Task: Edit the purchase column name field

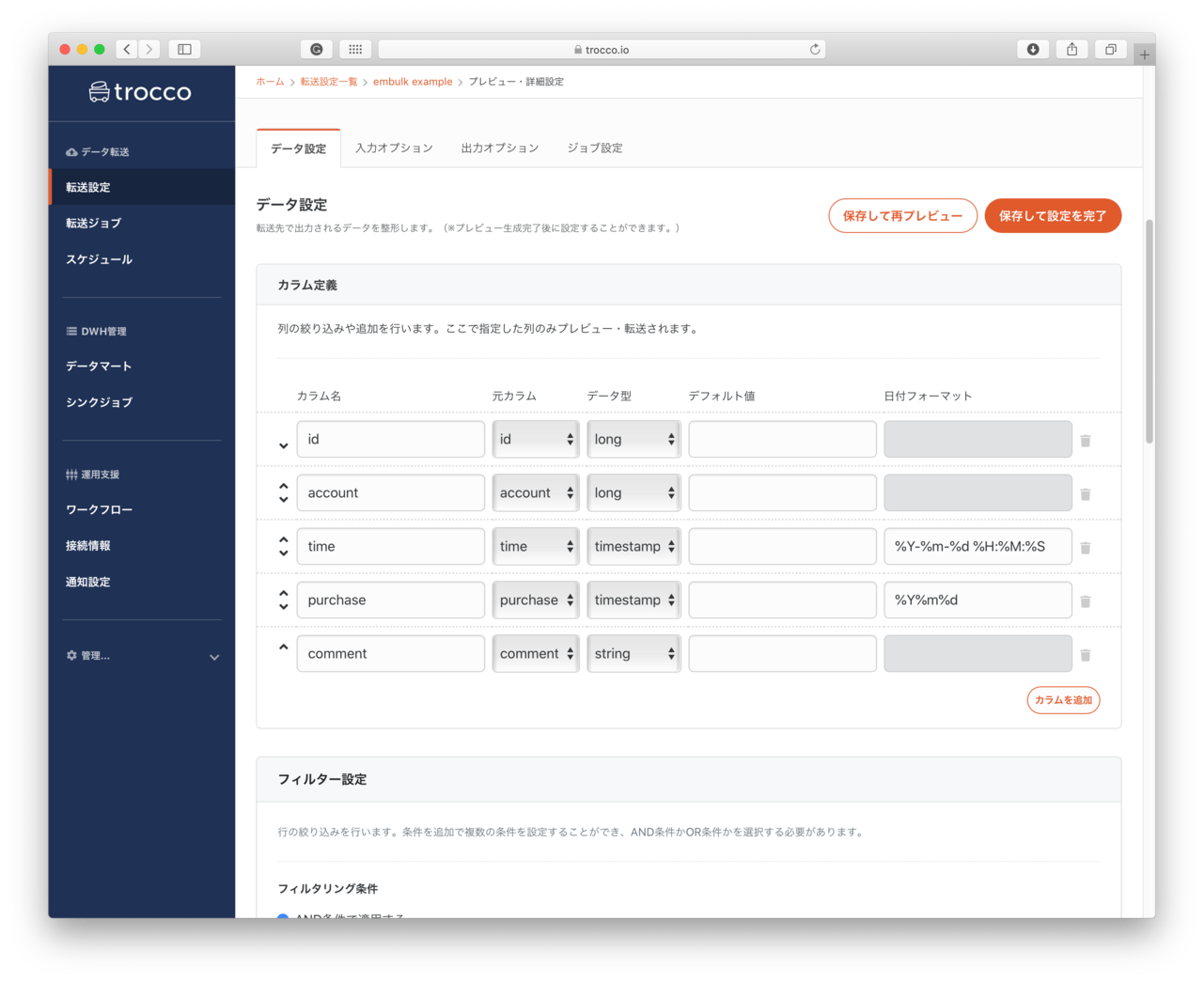Action: 391,600
